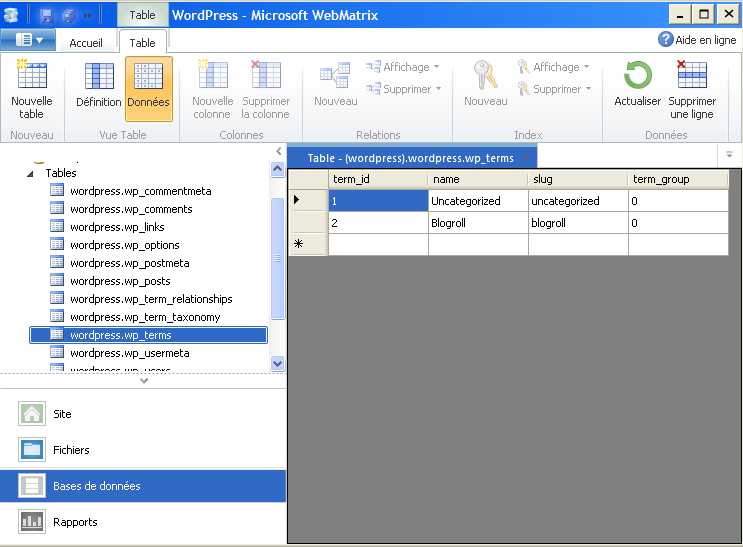Open the Fichiers workspace
The width and height of the screenshot is (743, 547).
coord(71,450)
